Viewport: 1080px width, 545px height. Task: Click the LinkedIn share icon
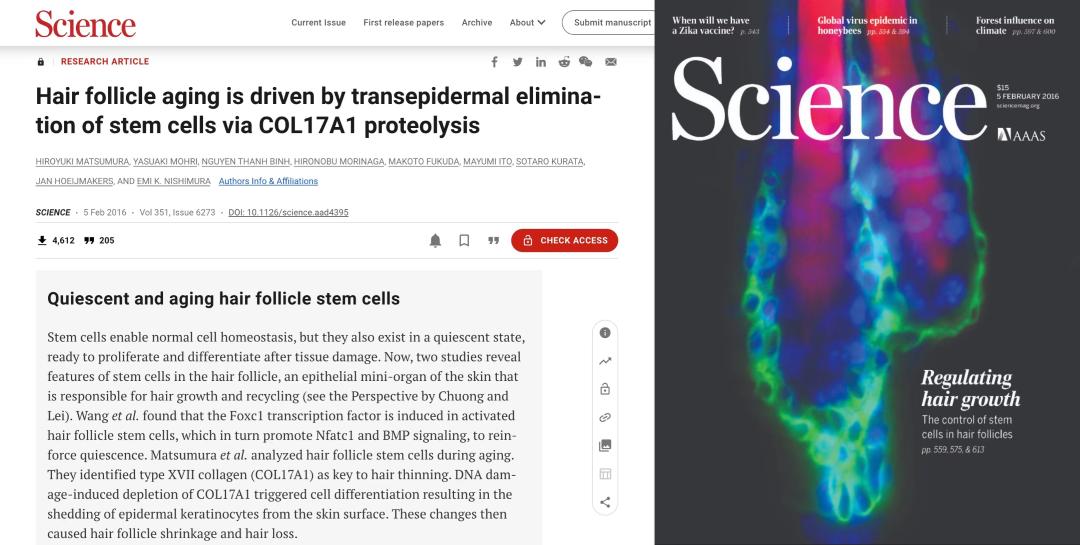click(x=541, y=62)
